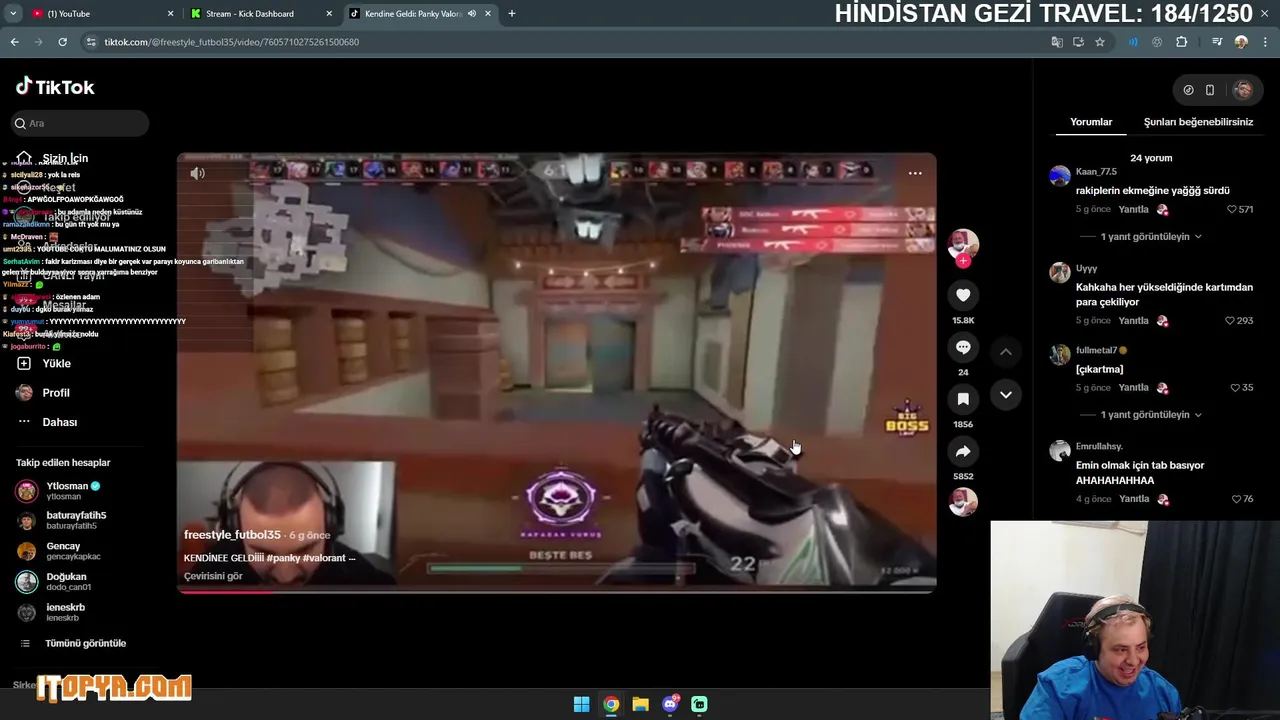Viewport: 1280px width, 720px height.
Task: Switch to the Şunları beğenebilirsiniz tab
Action: [x=1198, y=122]
